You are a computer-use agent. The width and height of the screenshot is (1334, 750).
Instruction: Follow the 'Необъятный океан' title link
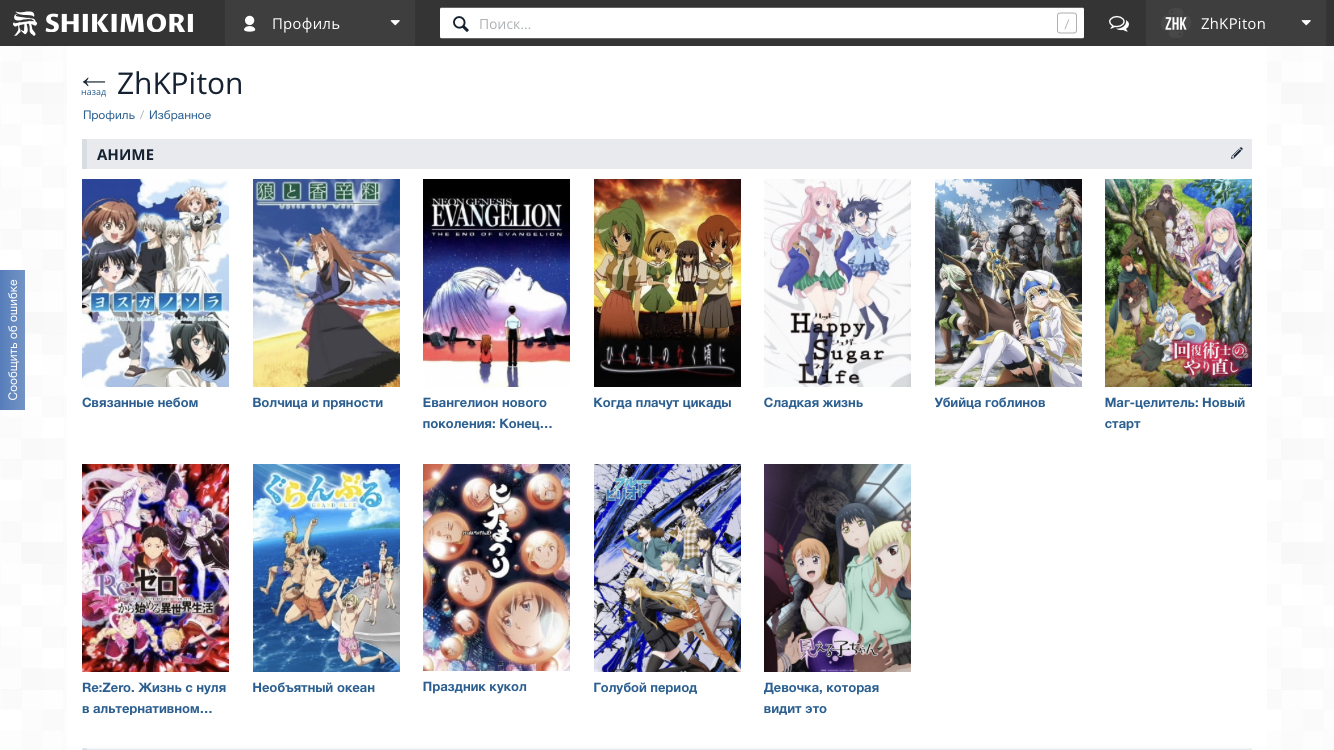[314, 688]
